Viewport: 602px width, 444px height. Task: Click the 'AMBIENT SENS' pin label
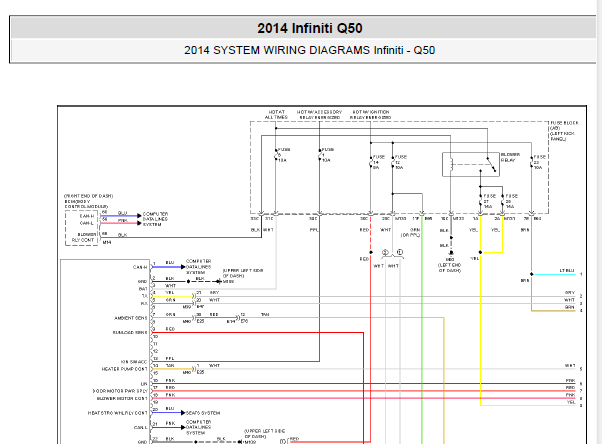pyautogui.click(x=131, y=318)
